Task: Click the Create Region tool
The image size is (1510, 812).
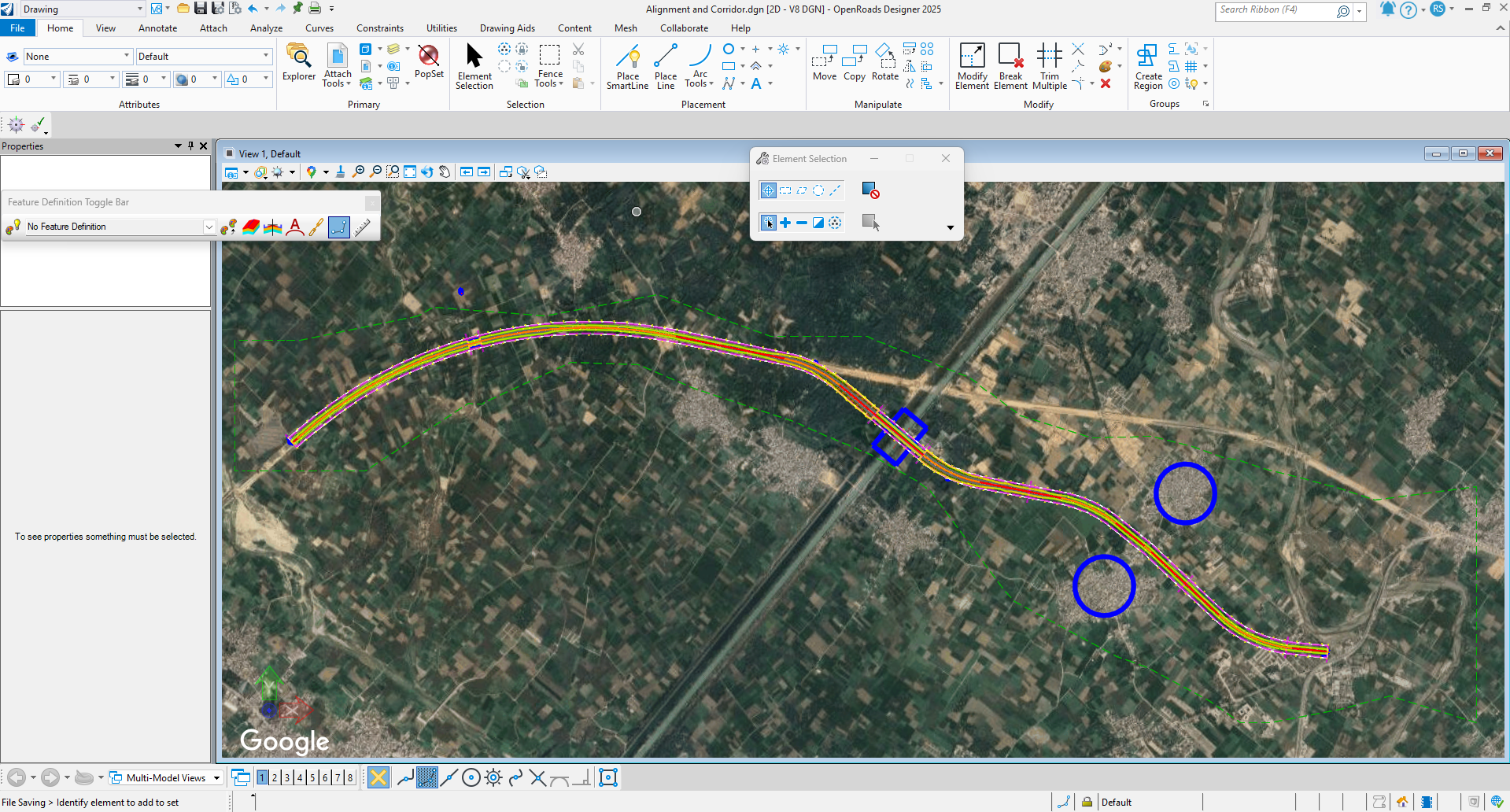Action: pos(1148,67)
